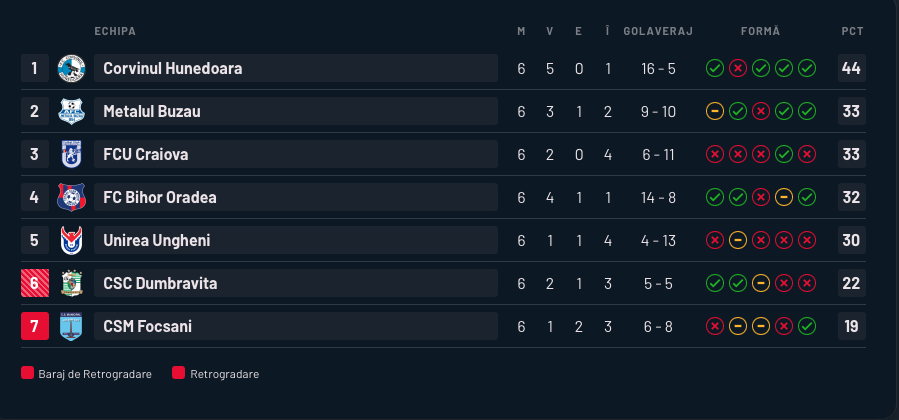
Task: Click the FC Bihor Oradea badge
Action: pos(71,197)
